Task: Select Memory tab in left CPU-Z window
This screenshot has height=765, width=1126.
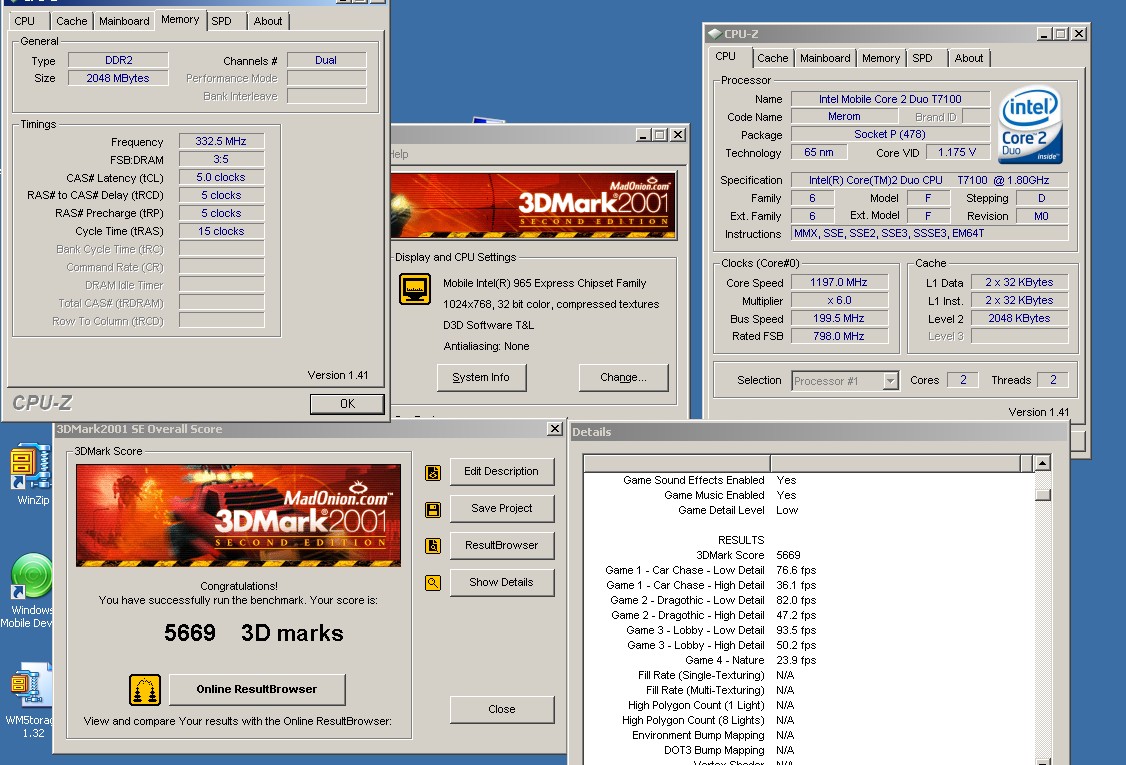Action: [x=180, y=19]
